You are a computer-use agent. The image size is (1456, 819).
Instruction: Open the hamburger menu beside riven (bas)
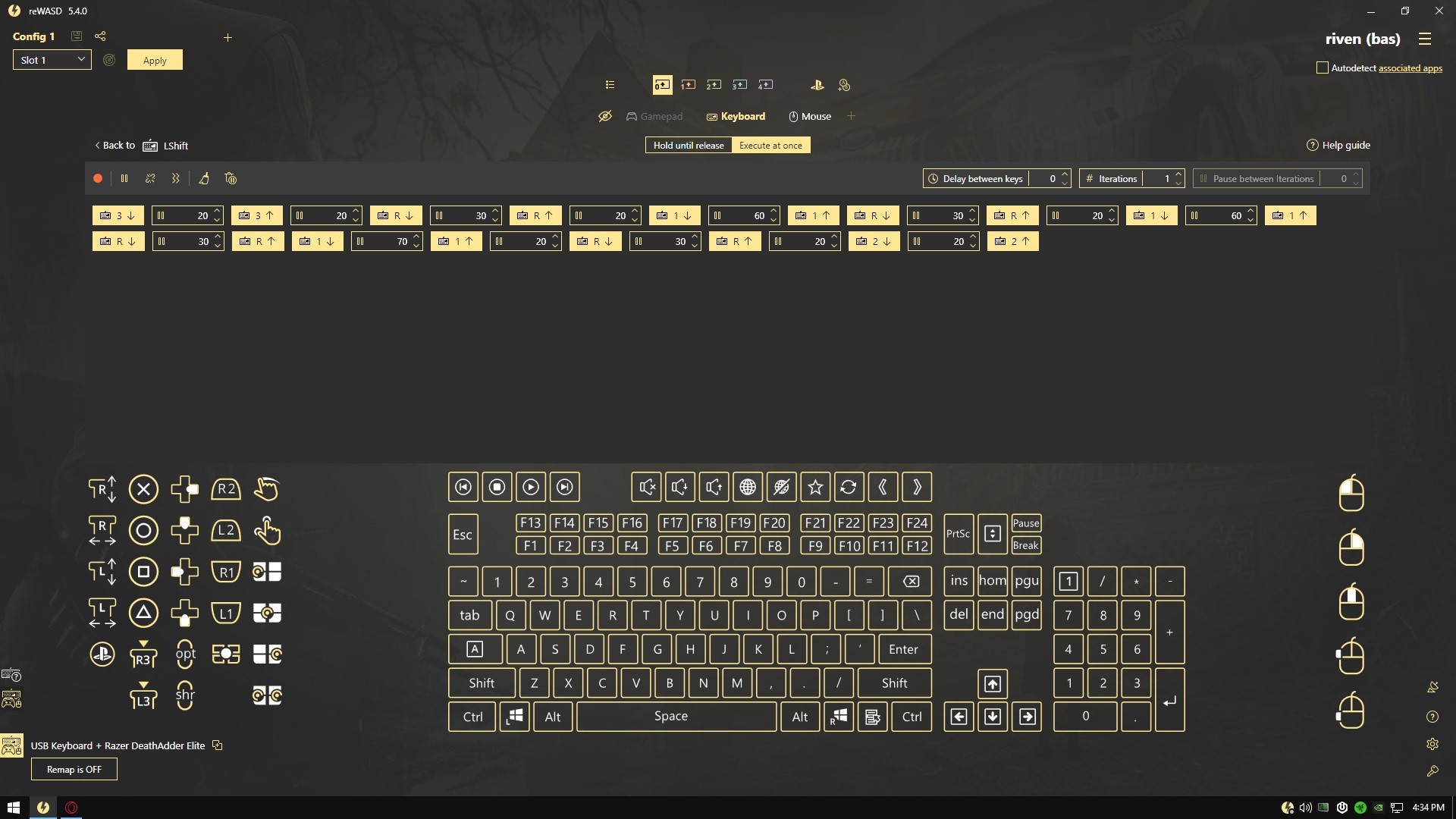[1425, 39]
